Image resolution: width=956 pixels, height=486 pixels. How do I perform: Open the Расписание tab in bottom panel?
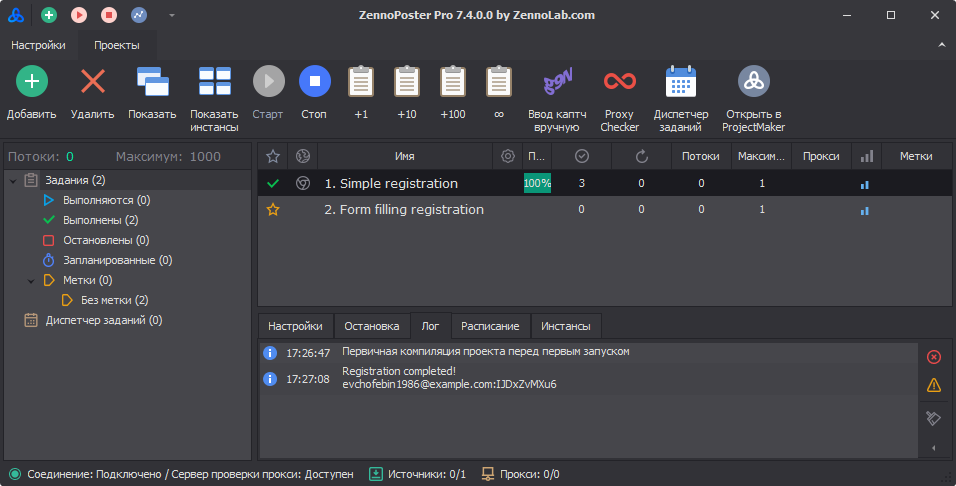click(x=489, y=326)
